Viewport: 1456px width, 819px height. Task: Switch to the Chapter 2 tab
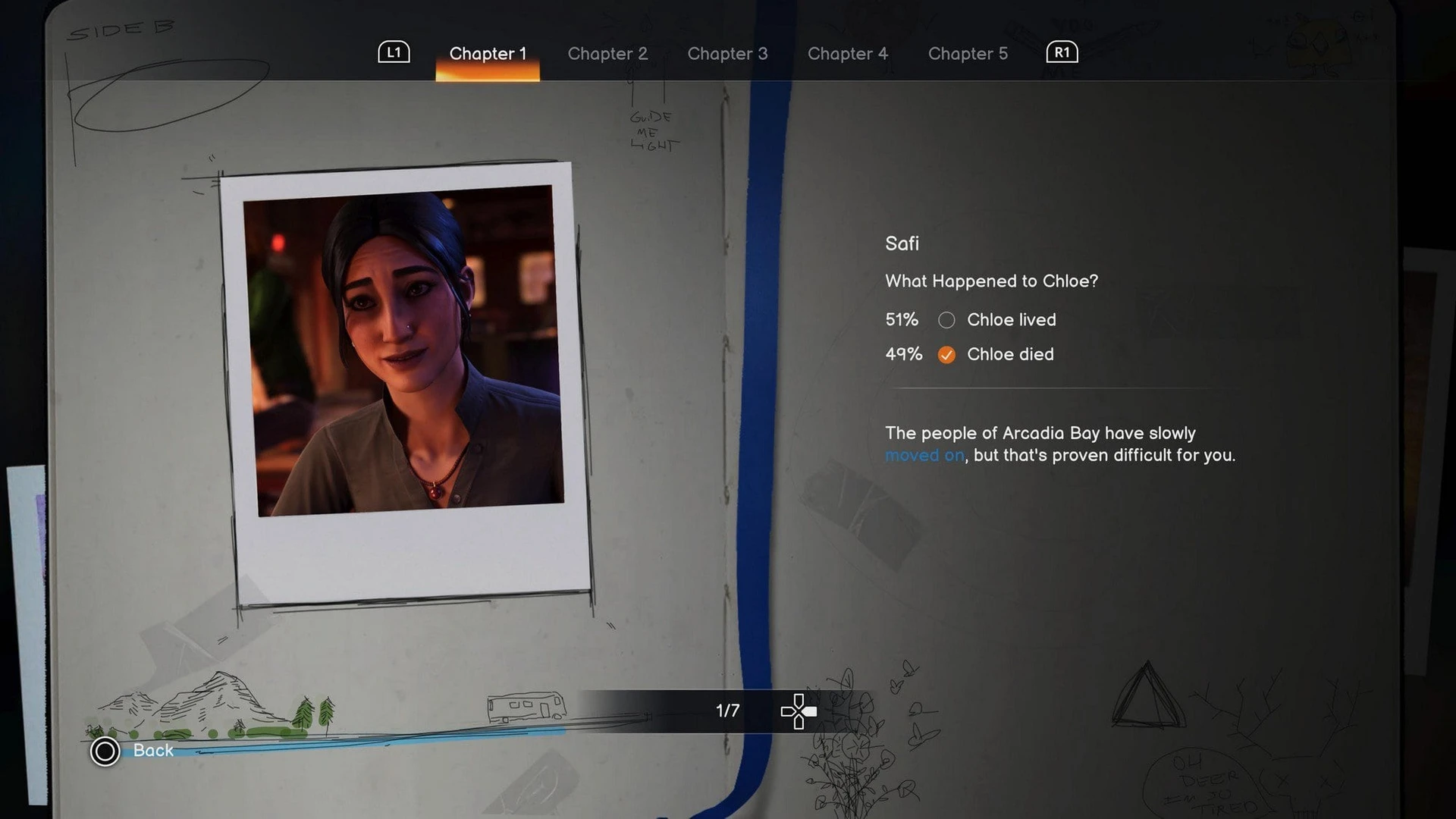(607, 54)
